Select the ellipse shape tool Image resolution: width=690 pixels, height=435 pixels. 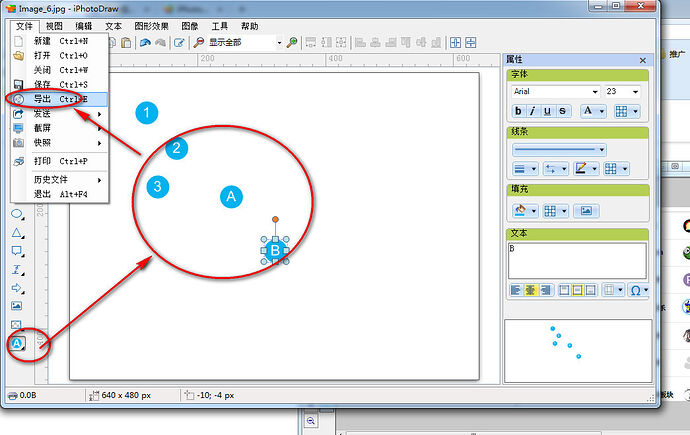click(17, 214)
